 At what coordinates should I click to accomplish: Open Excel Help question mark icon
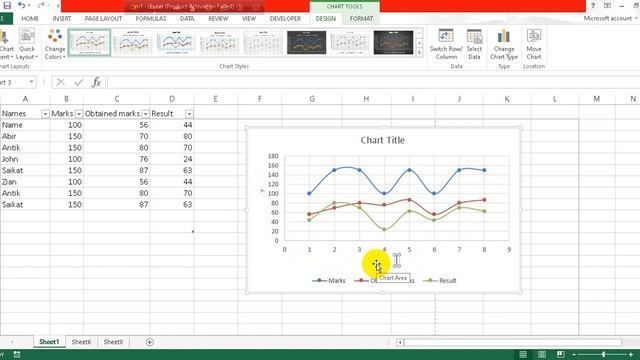[593, 6]
